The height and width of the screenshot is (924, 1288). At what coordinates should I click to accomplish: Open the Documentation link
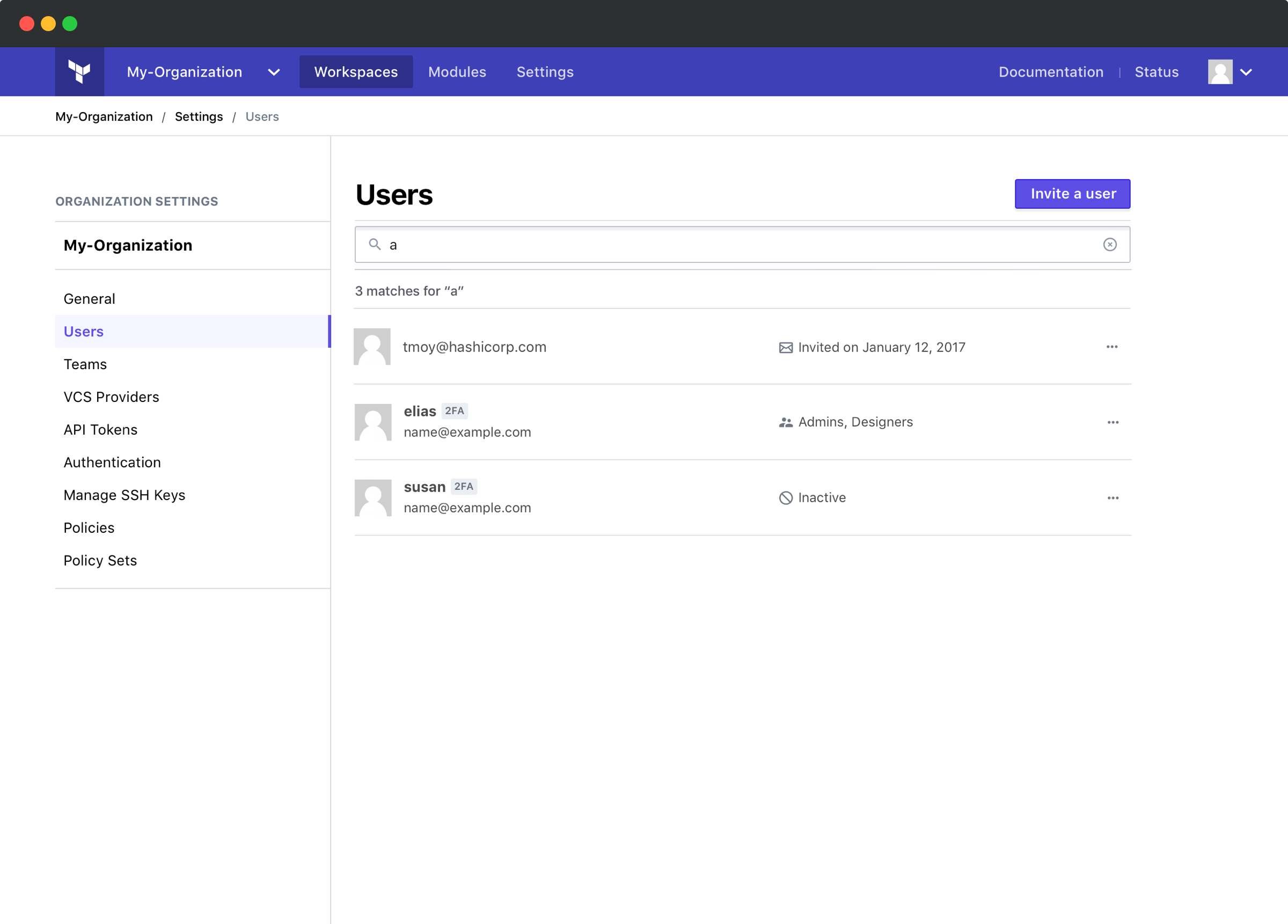click(1051, 72)
